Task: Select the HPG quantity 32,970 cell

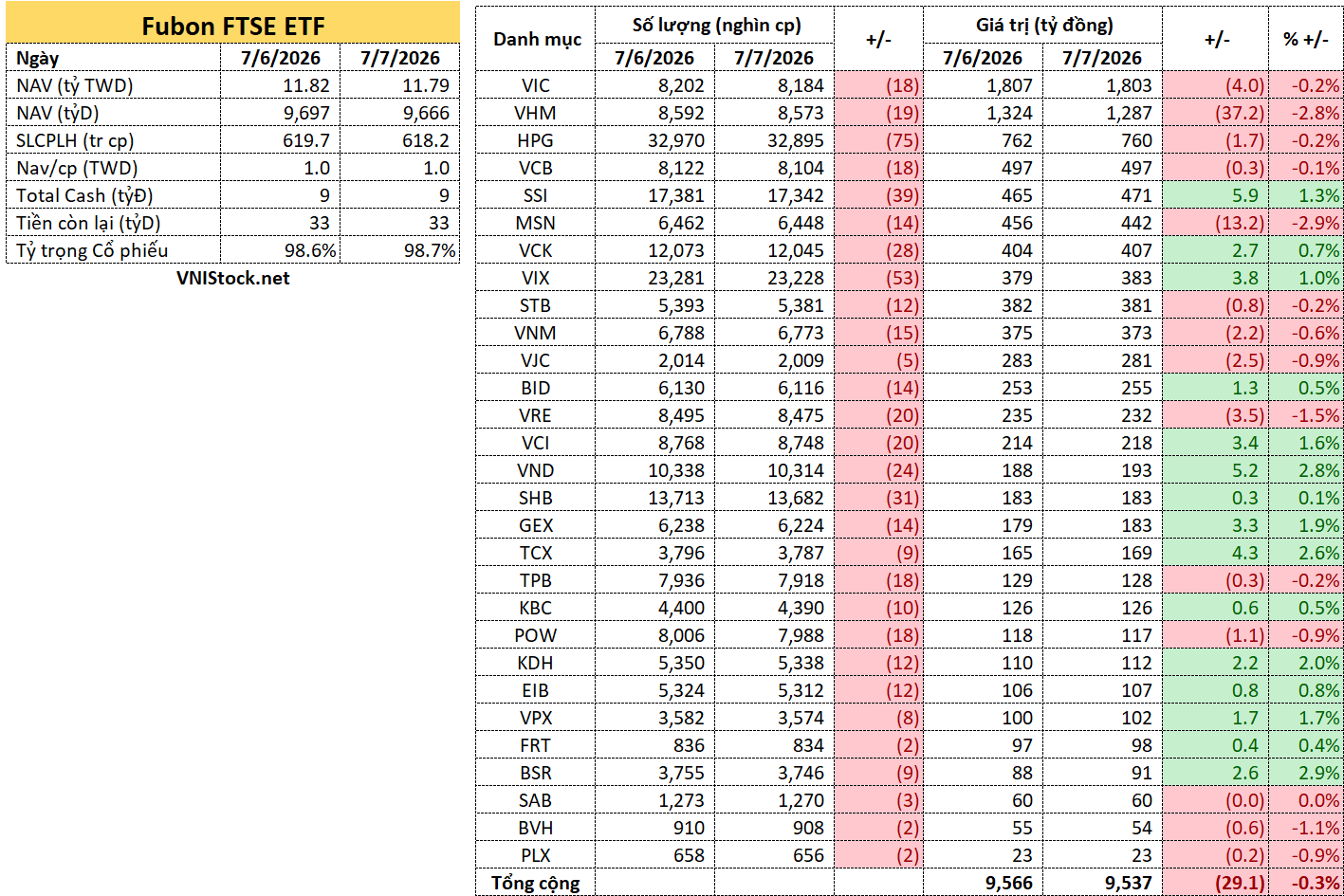Action: pyautogui.click(x=654, y=140)
